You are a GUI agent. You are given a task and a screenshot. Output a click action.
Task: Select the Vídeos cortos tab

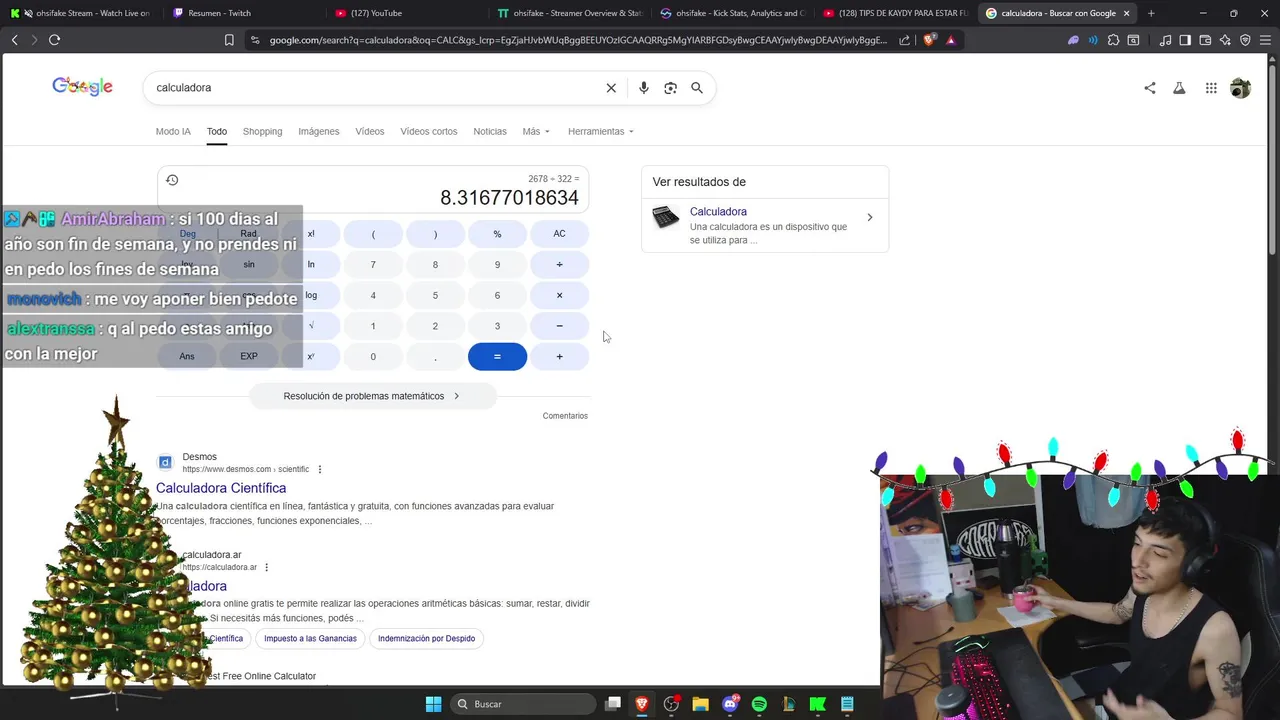[x=428, y=131]
